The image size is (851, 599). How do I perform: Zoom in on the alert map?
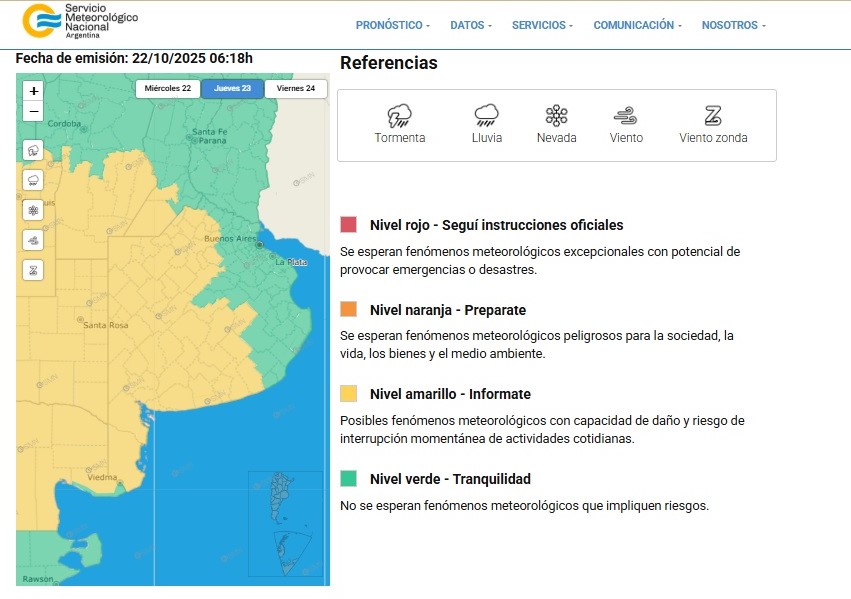[34, 91]
